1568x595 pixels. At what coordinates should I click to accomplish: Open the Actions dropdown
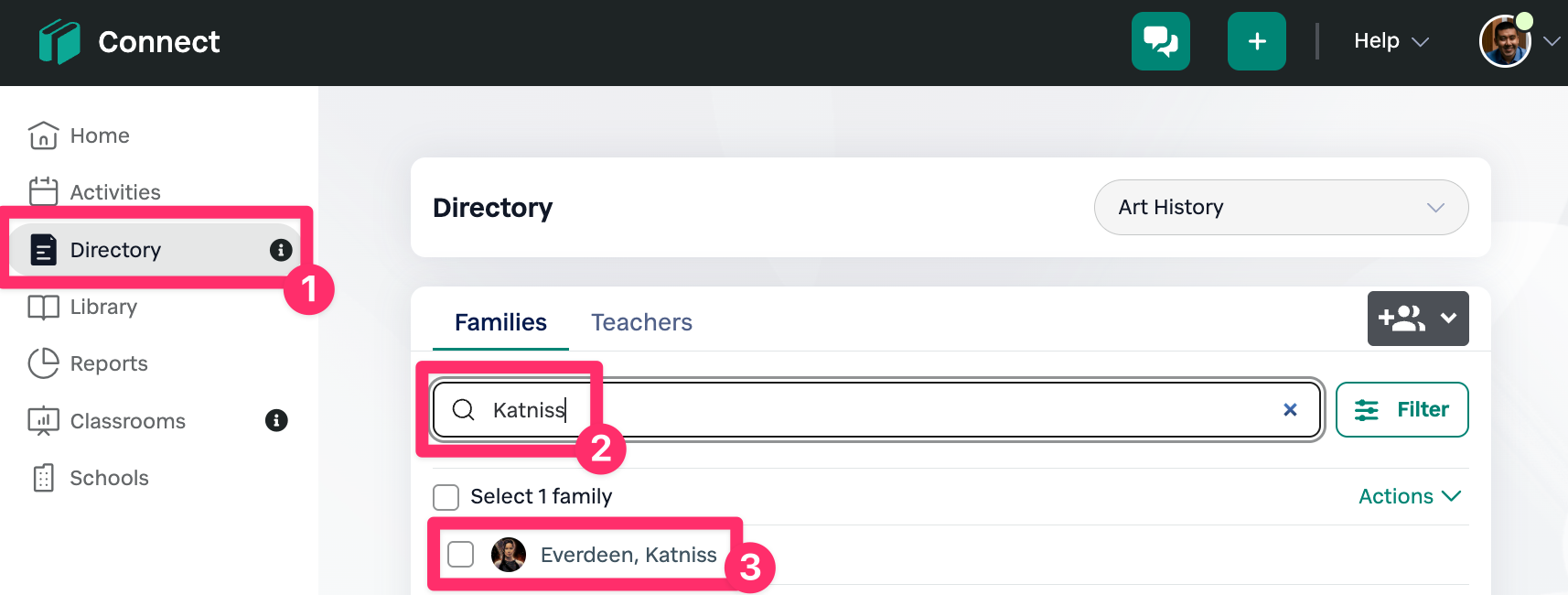point(1409,496)
